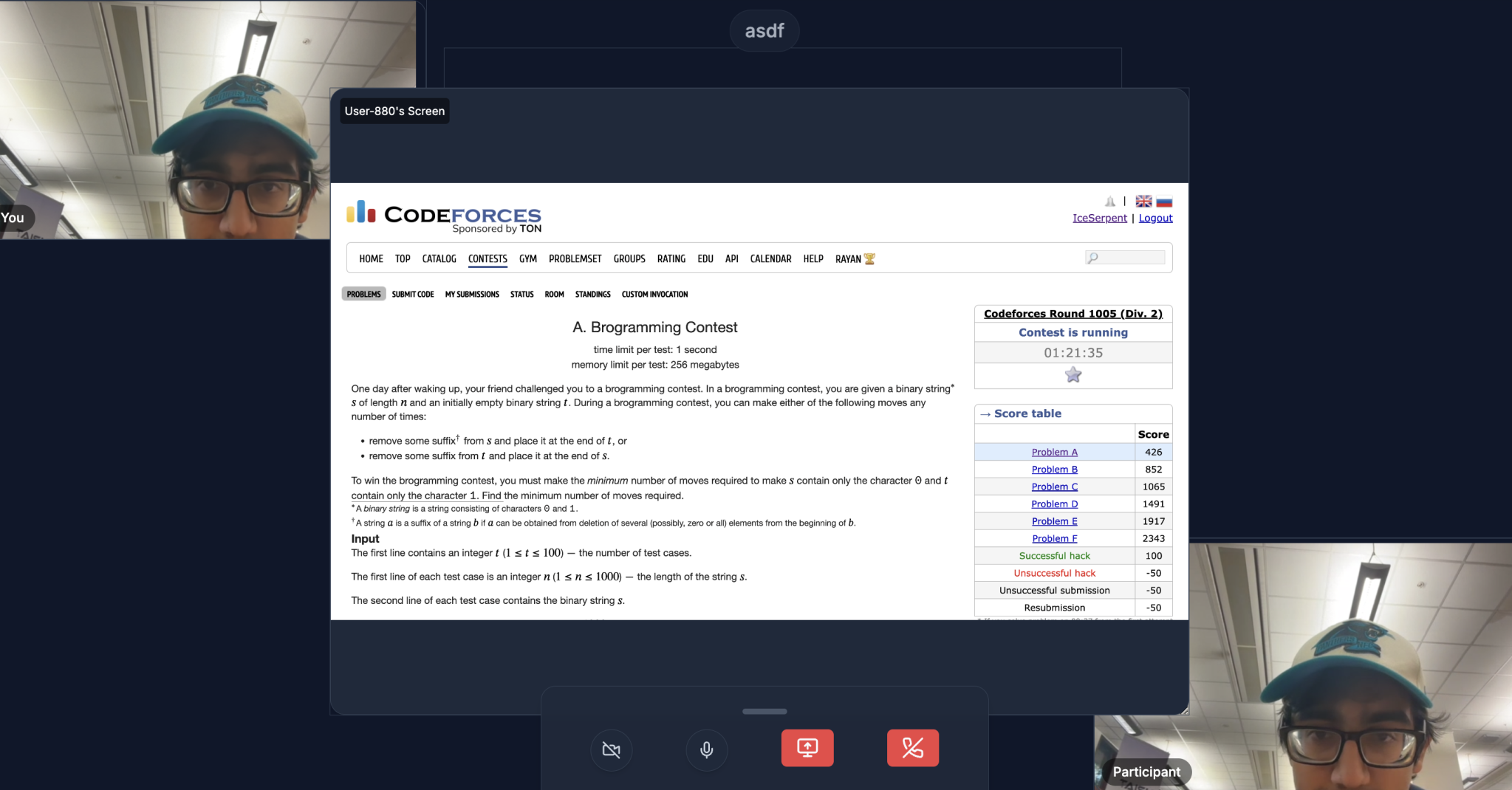Viewport: 1512px width, 790px height.
Task: Open Problem F link in score table
Action: [1055, 538]
